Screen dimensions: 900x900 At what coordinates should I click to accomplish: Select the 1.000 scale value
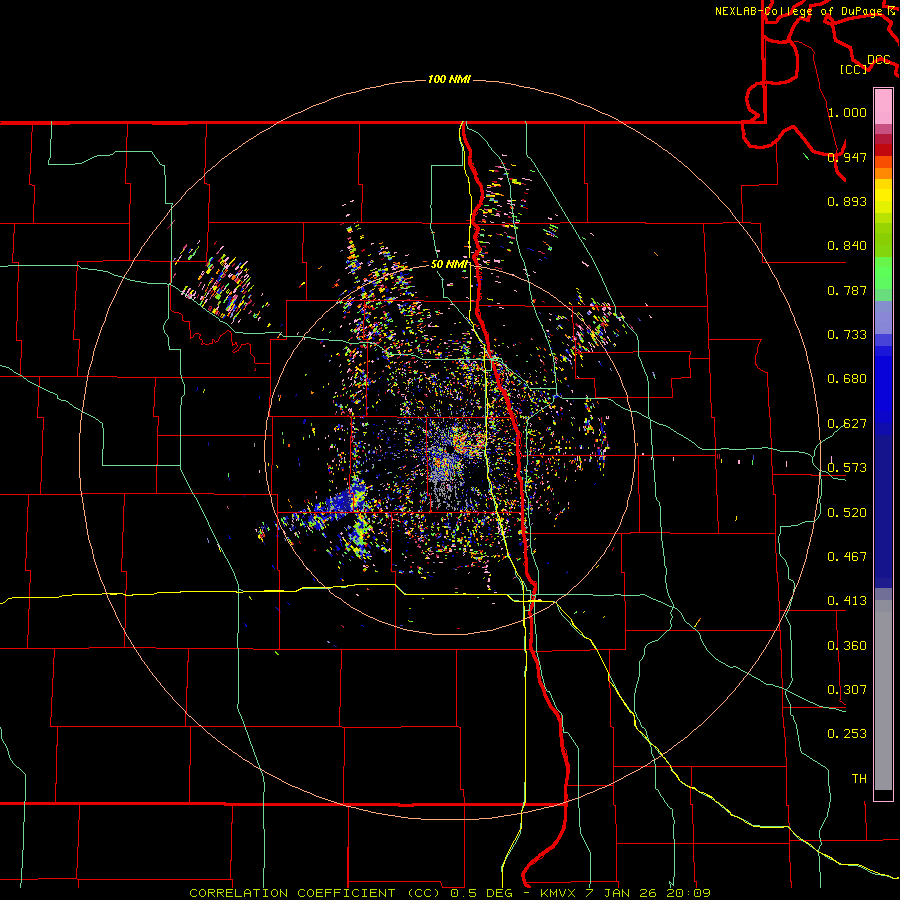(847, 112)
